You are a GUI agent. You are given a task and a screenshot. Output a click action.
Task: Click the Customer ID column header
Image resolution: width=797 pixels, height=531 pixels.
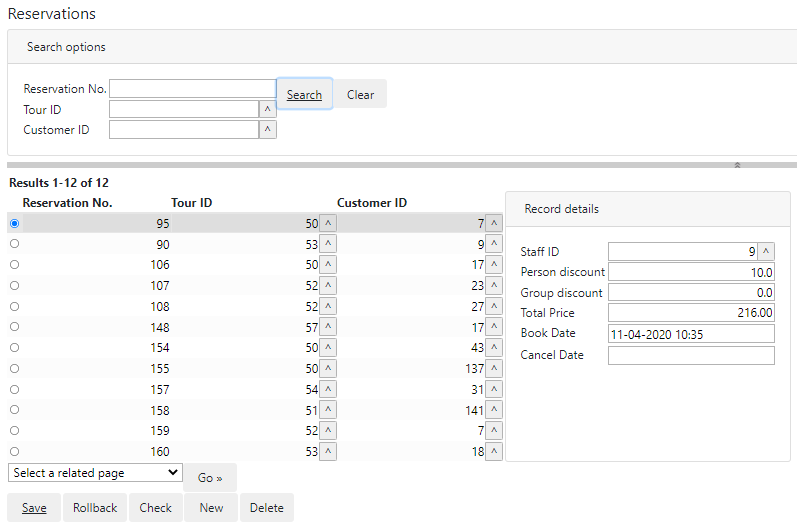(372, 203)
